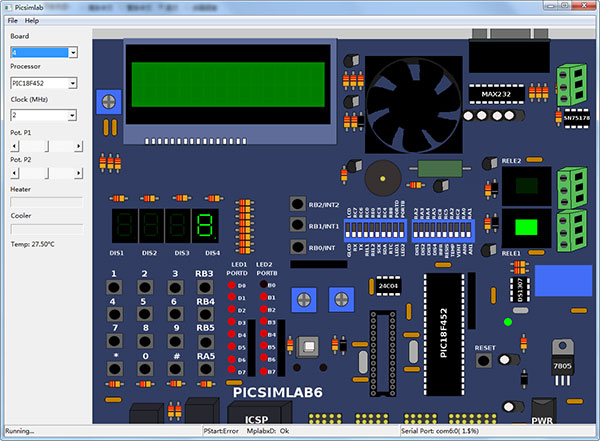Push the RA5 button beside keypad
This screenshot has height=441, width=600.
205,369
